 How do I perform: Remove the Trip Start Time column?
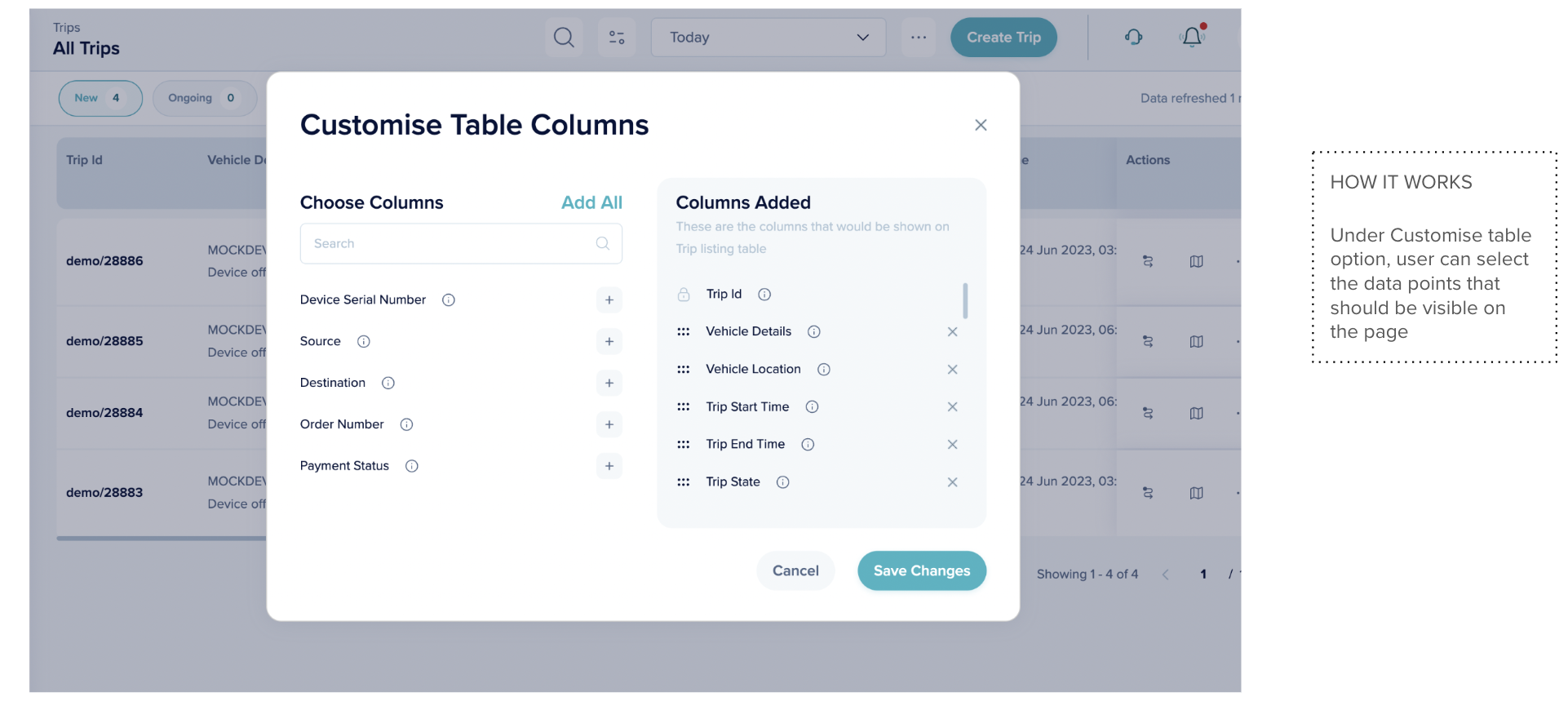click(x=952, y=407)
